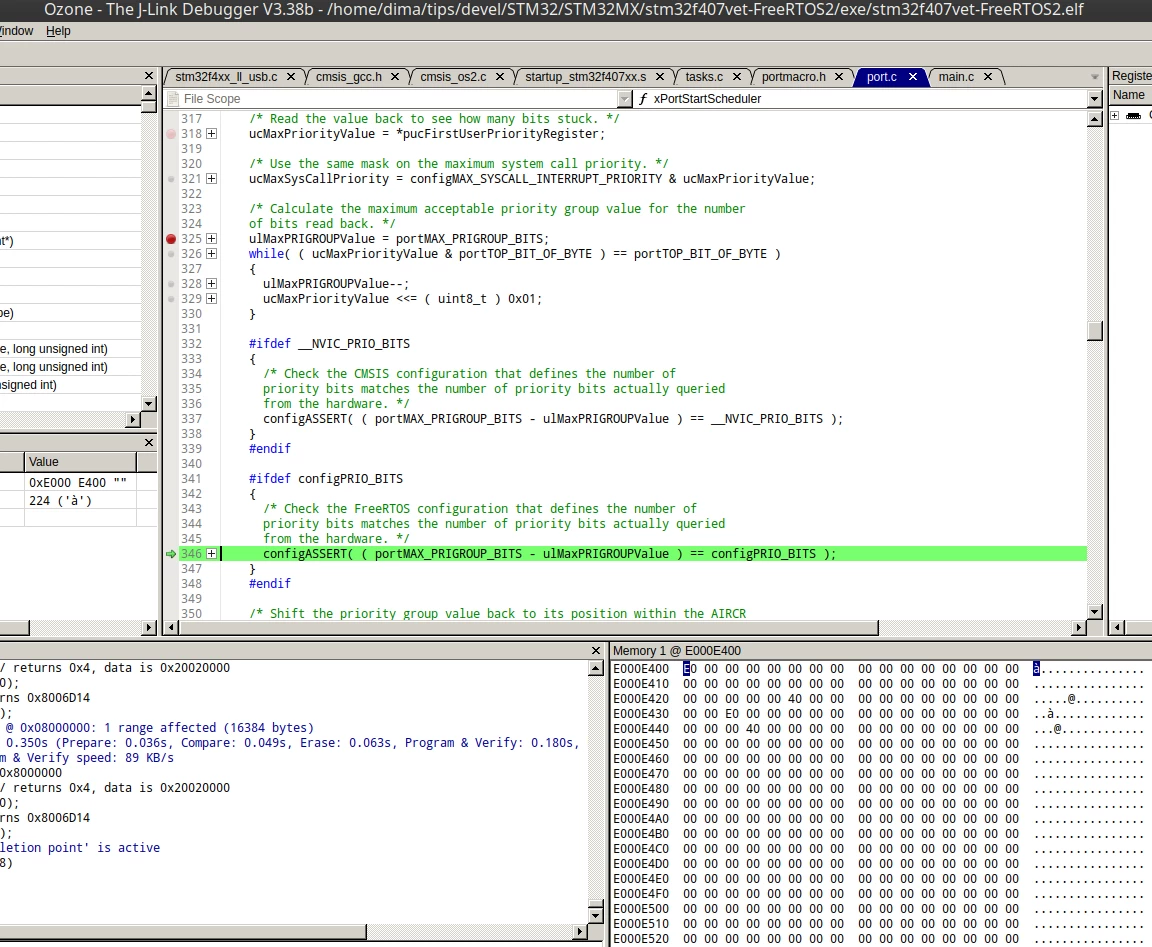The height and width of the screenshot is (947, 1152).
Task: Open the xPortStartScheduler function dropdown
Action: [x=1095, y=98]
